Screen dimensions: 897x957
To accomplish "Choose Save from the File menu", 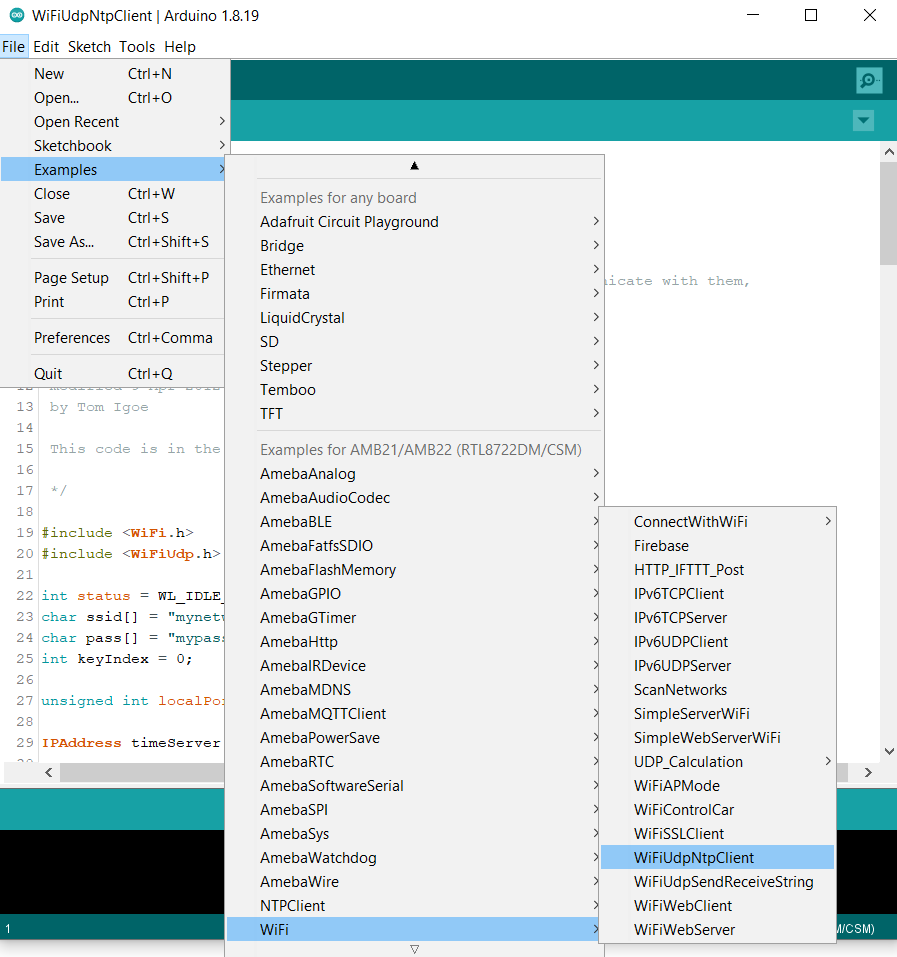I will 114,218.
